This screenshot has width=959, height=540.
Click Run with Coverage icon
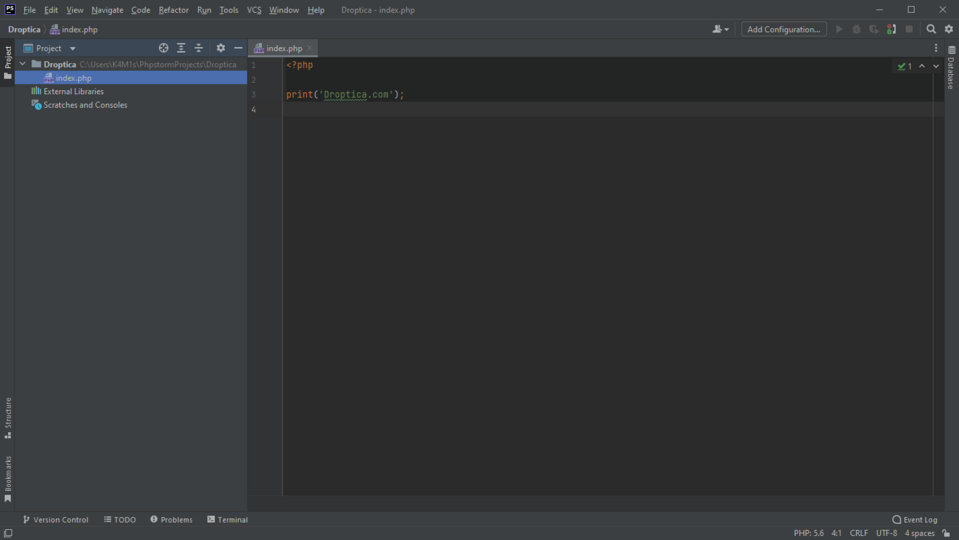pyautogui.click(x=874, y=29)
